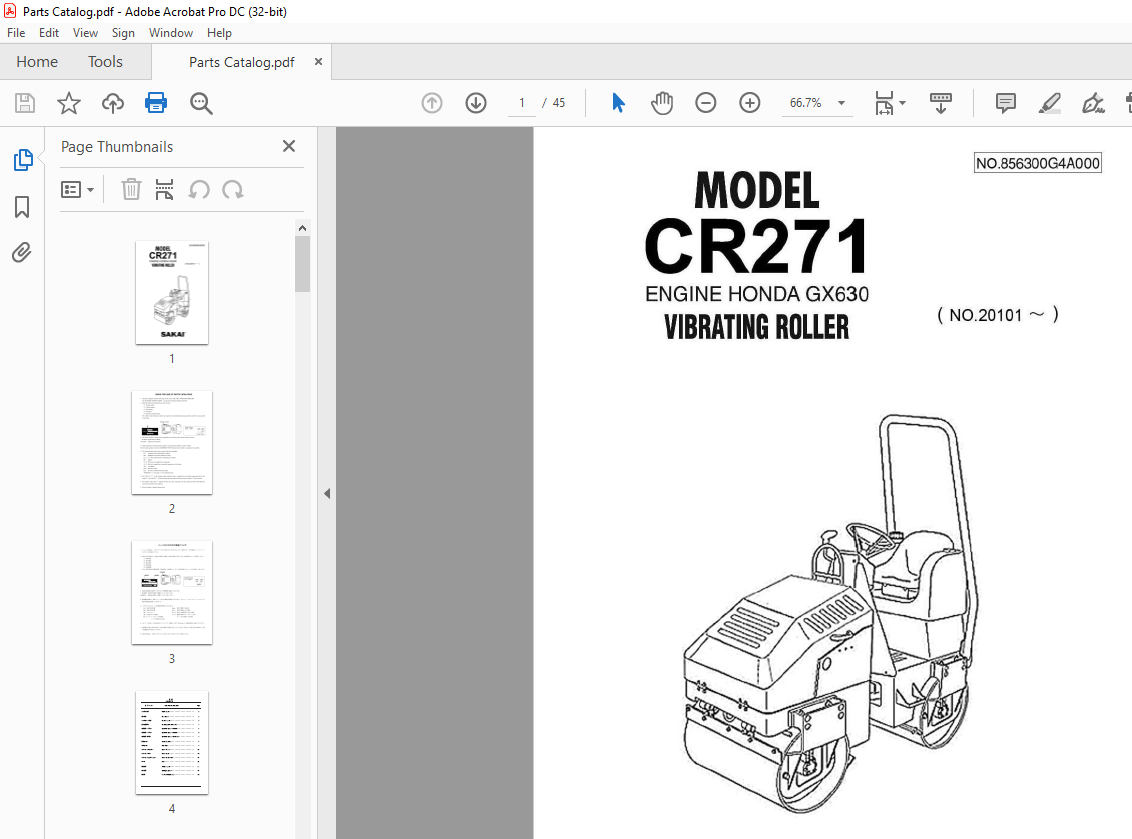Screen dimensions: 1132x839
Task: Add the star bookmark to this file
Action: [69, 103]
